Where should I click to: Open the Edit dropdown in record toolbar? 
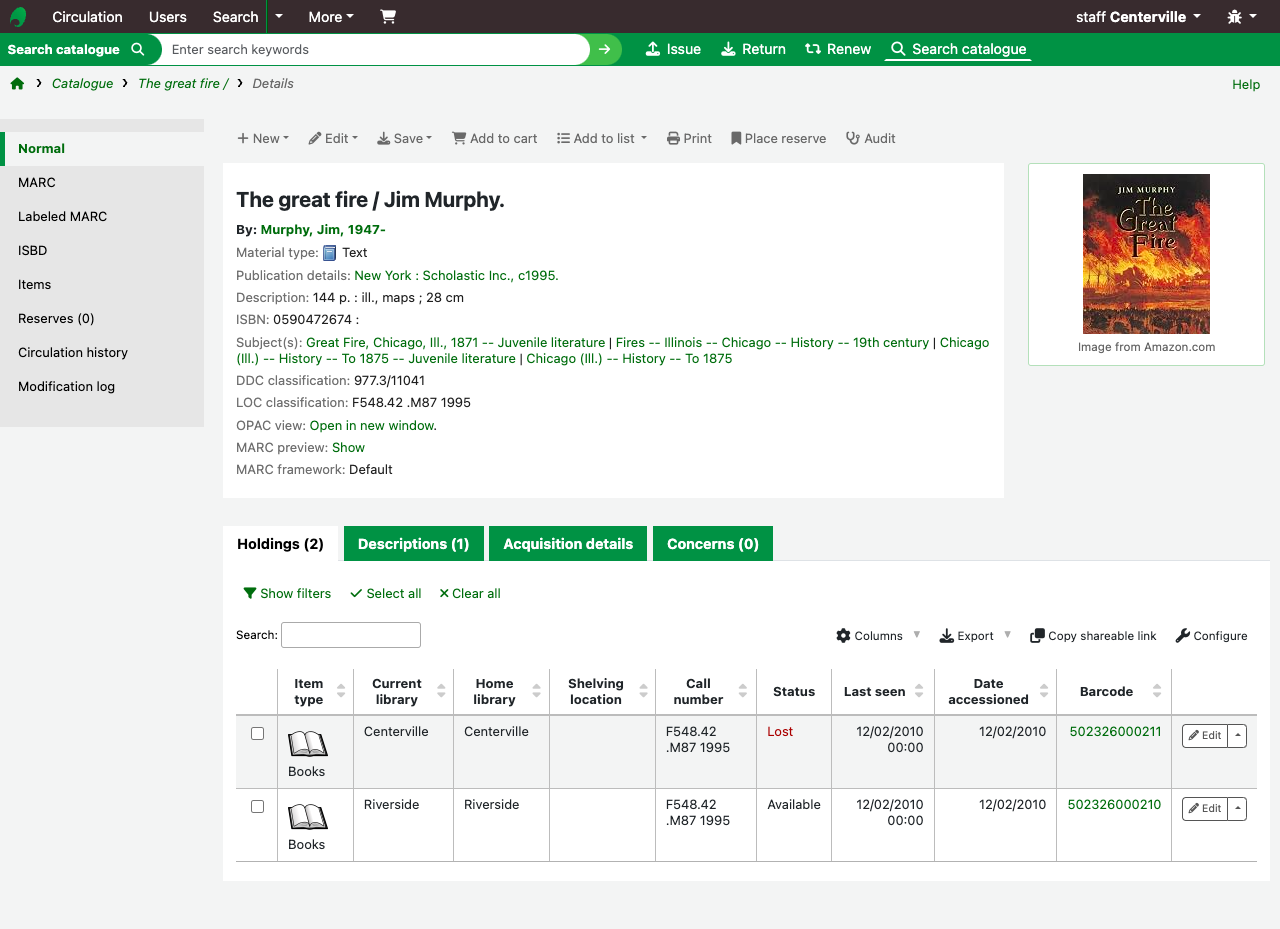pos(333,138)
